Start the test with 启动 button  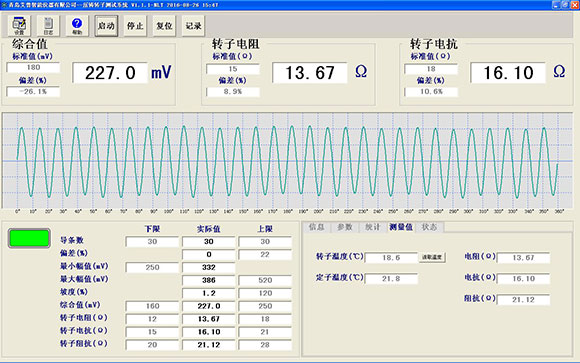[x=106, y=26]
